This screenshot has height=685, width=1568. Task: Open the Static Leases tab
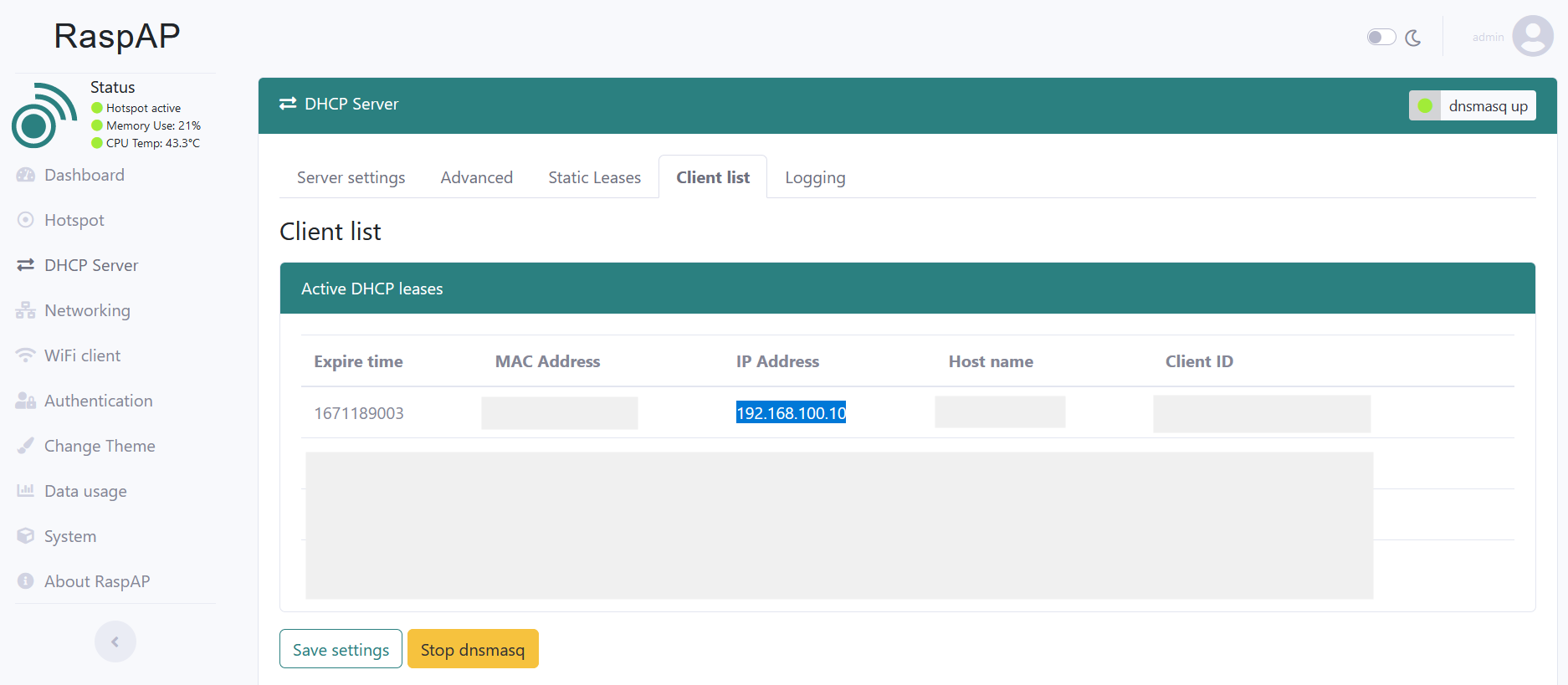[594, 177]
